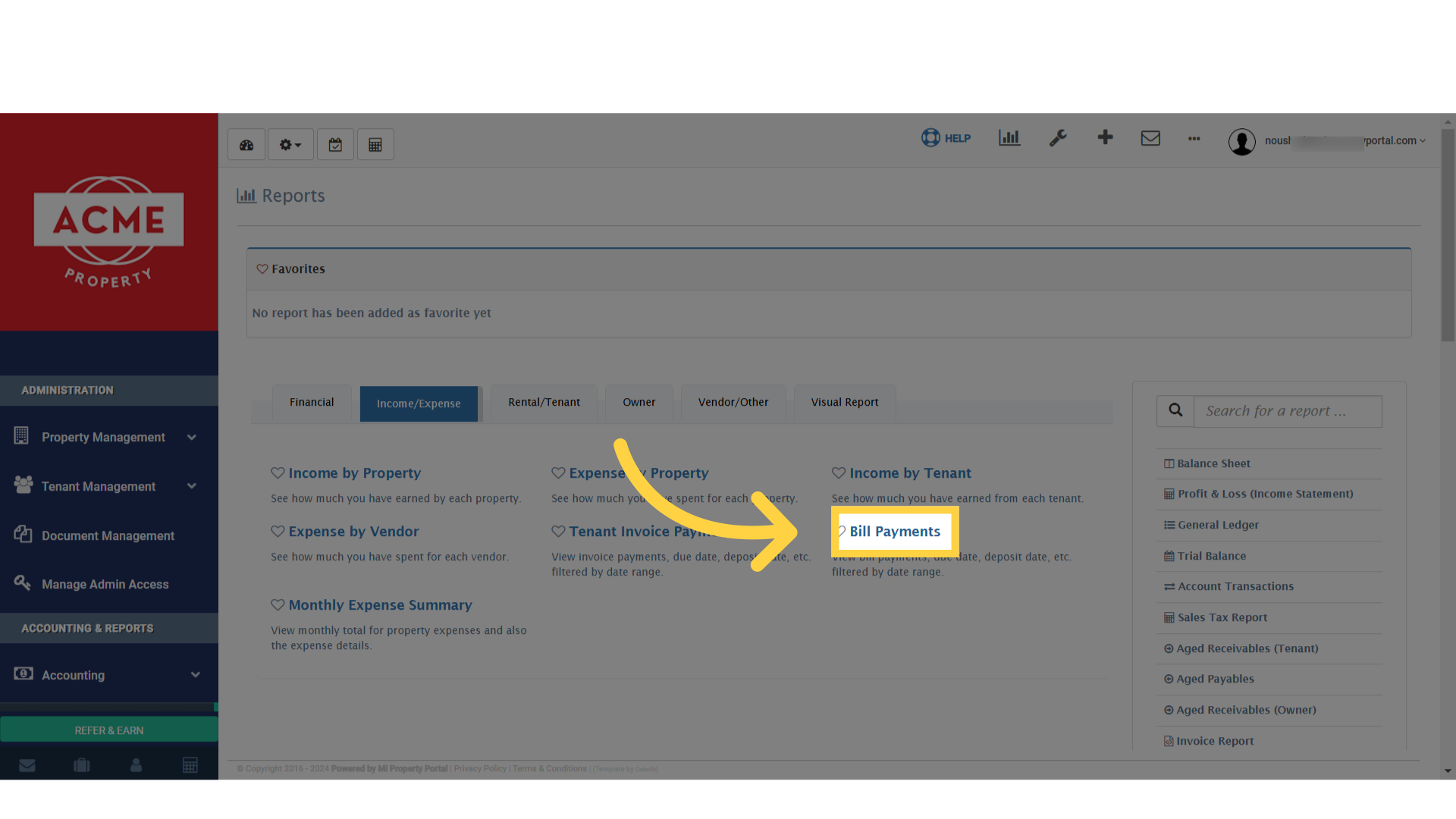This screenshot has height=819, width=1456.
Task: Open Monthly Expense Summary report
Action: (x=380, y=605)
